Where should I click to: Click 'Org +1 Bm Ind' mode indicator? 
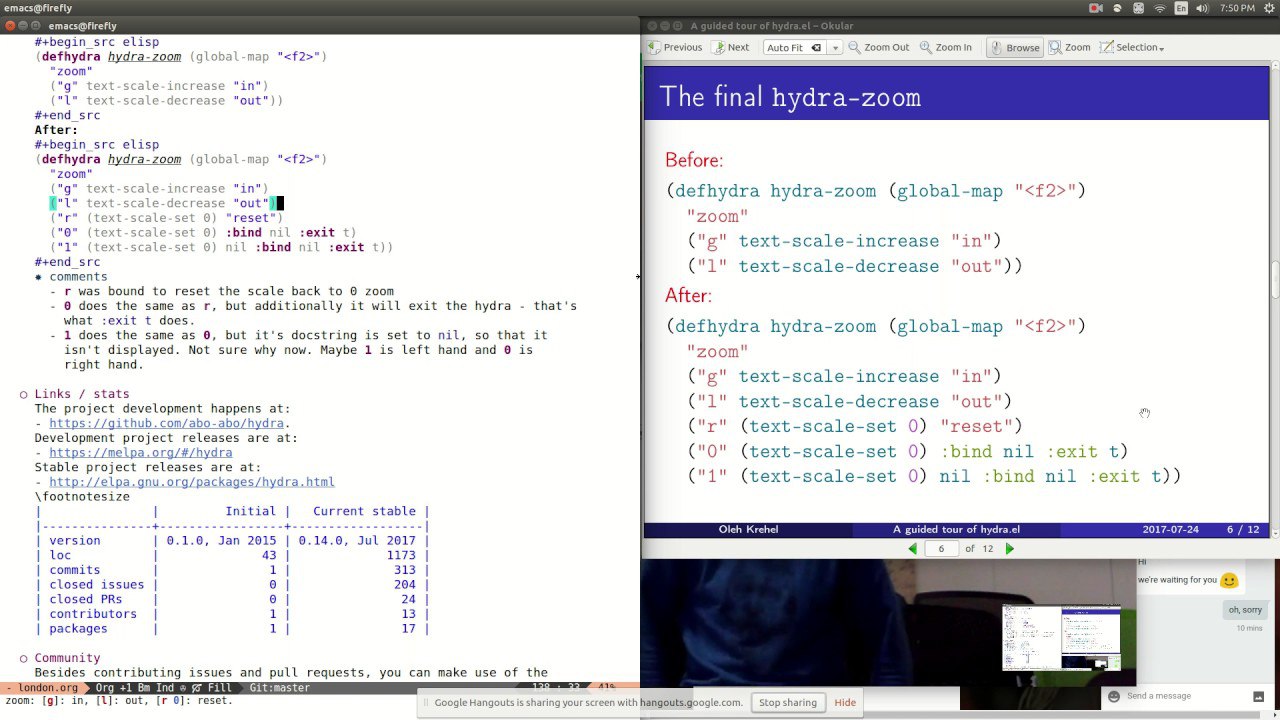coord(137,688)
